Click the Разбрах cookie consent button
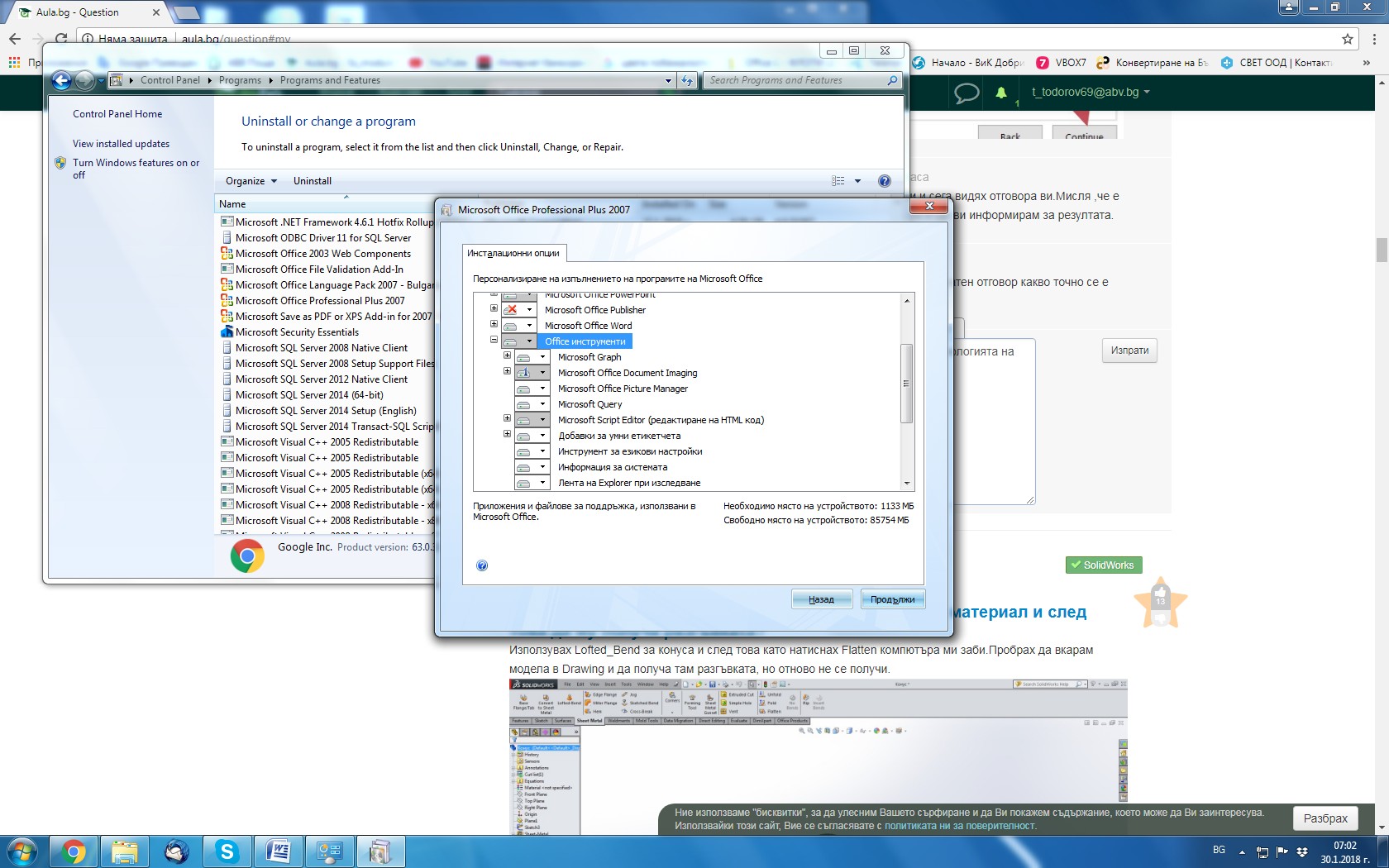Screen dimensions: 1389x868 (x=1325, y=818)
